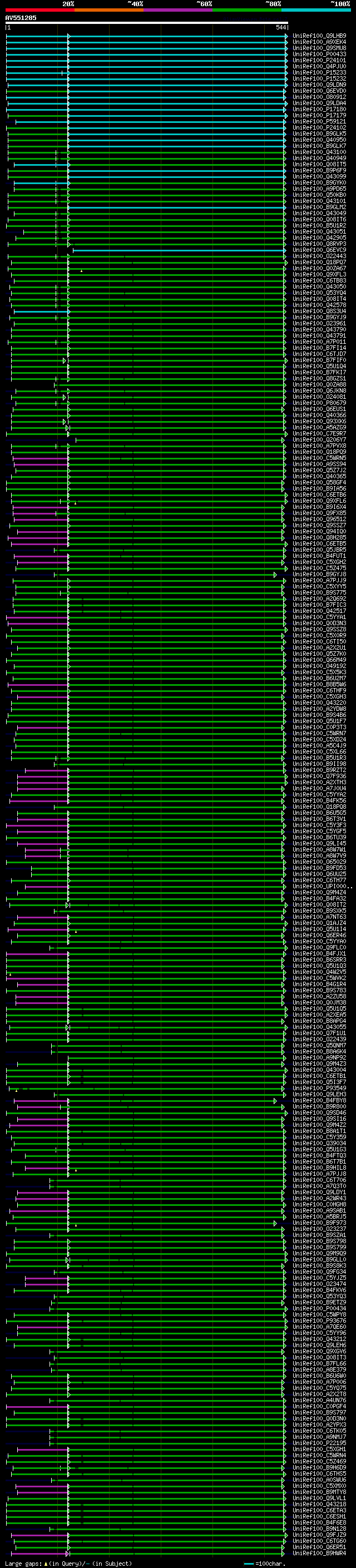This screenshot has height=1568, width=356.
Task: Click the yellow large-gap triangle in legend
Action: tap(46, 1563)
